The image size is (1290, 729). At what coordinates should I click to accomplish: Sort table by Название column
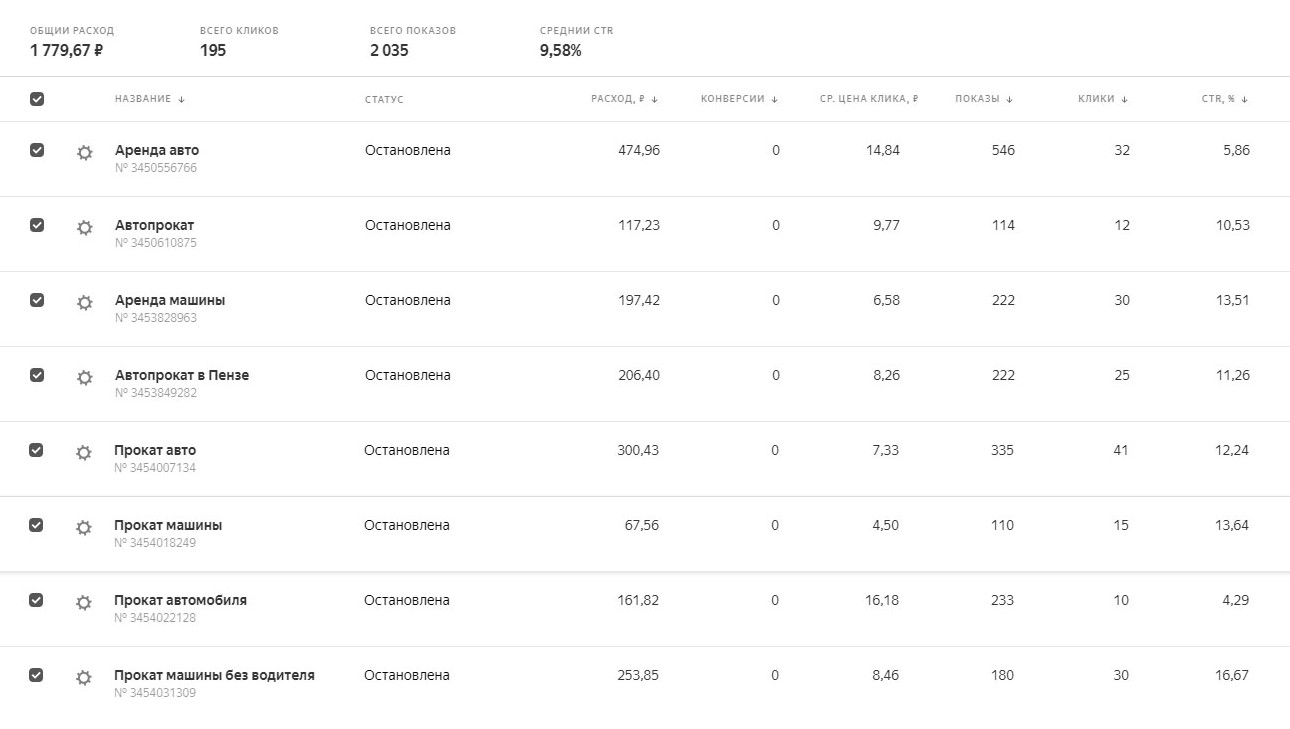tap(150, 99)
